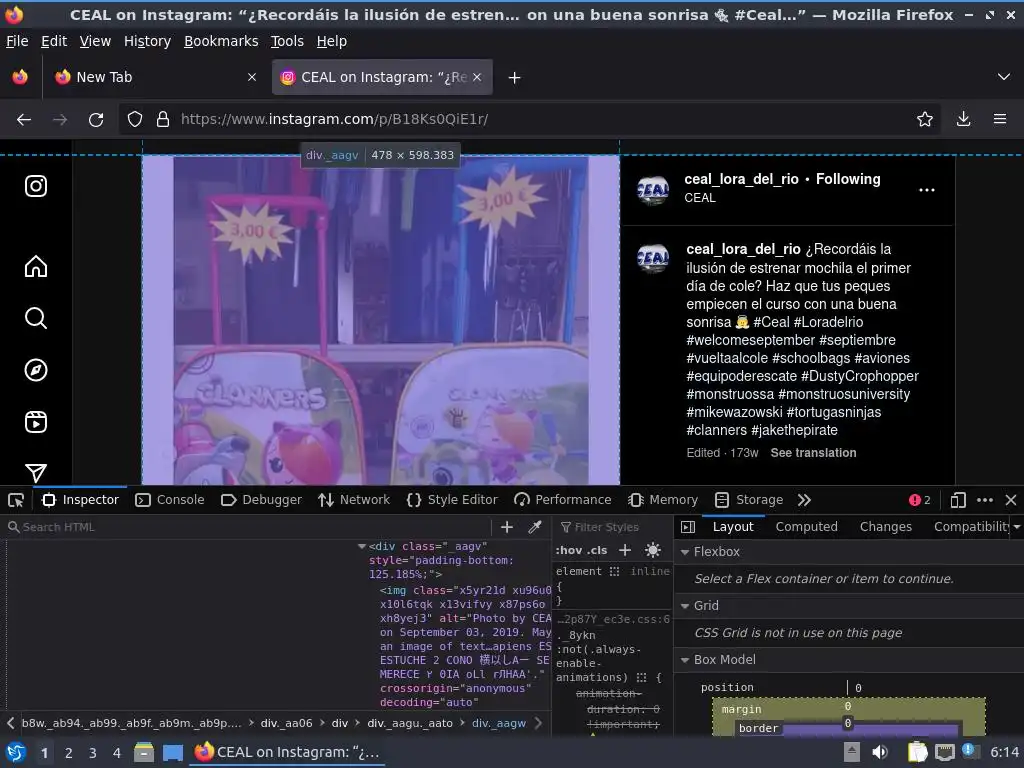This screenshot has width=1024, height=768.
Task: Click the browser back arrow
Action: 24,120
